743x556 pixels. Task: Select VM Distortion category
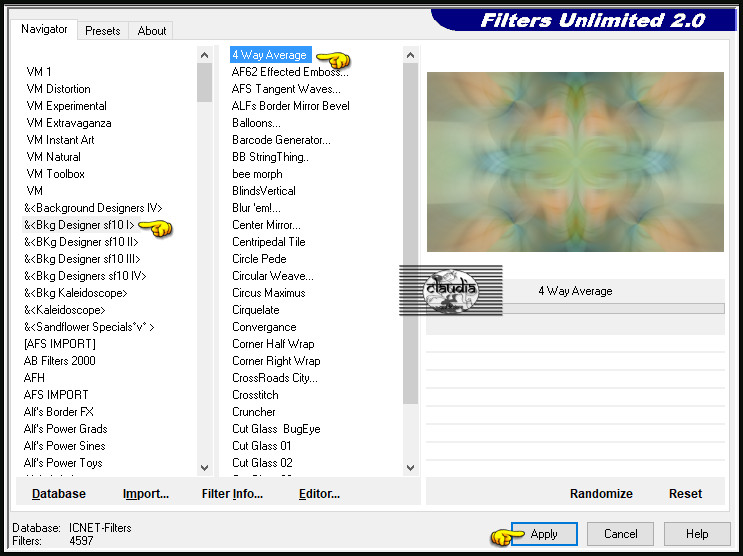[58, 89]
